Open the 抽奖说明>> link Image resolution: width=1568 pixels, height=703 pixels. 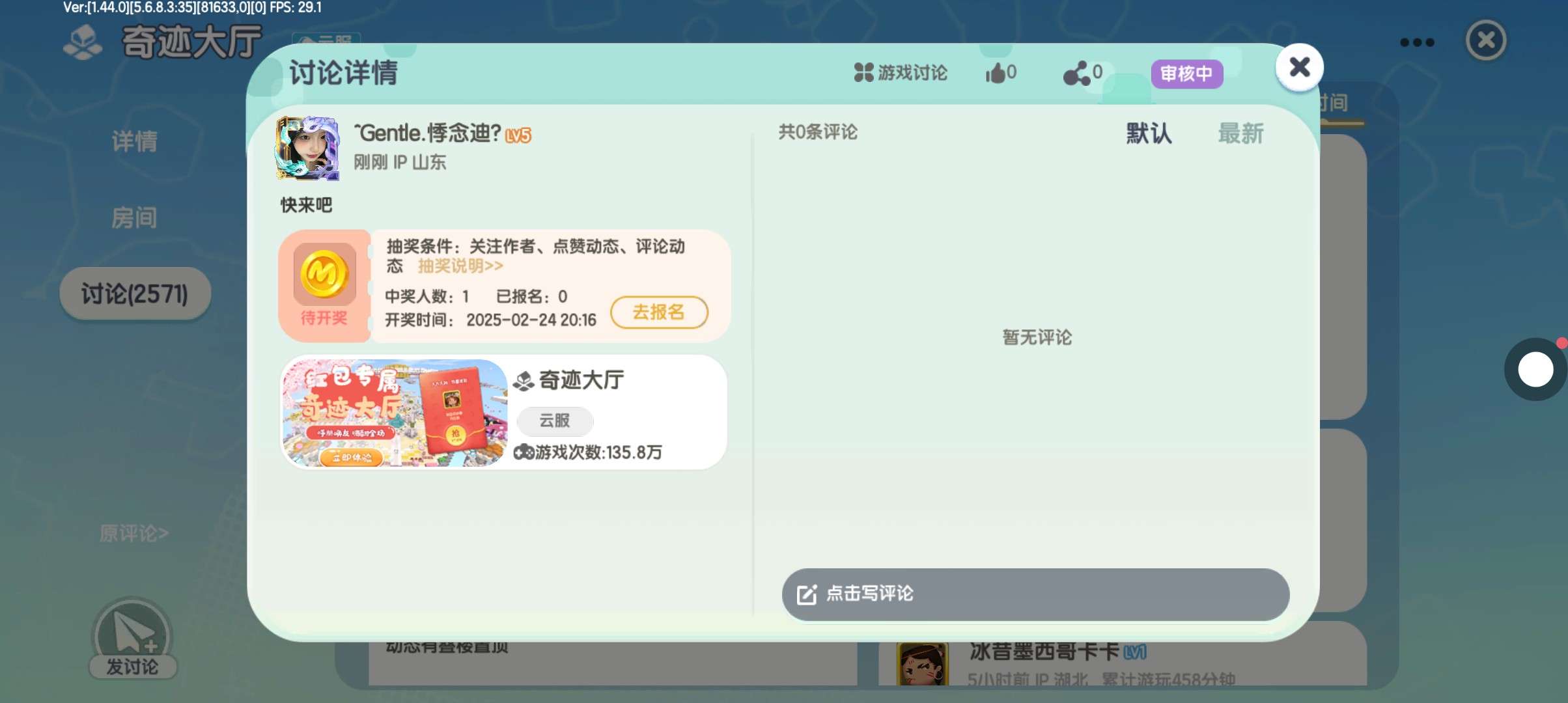pos(460,266)
